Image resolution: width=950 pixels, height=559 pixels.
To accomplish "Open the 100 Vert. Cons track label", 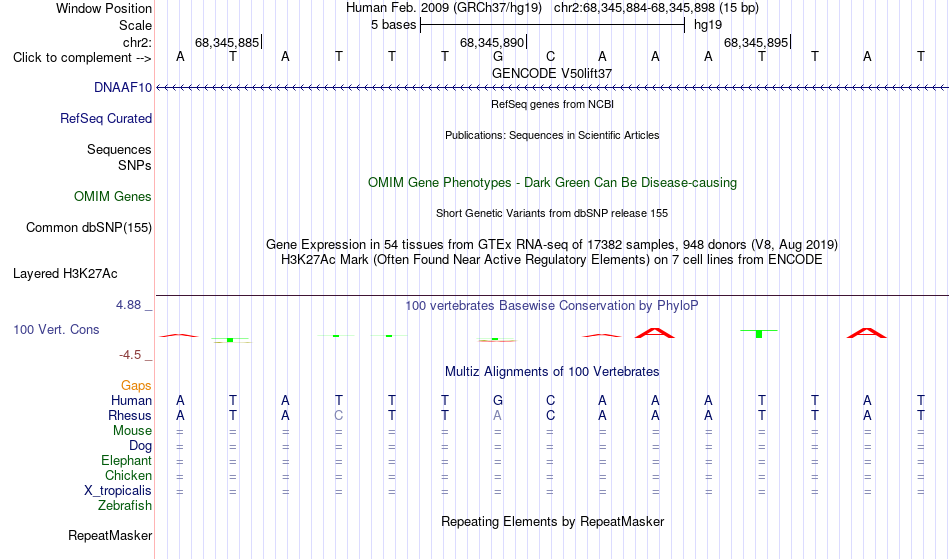I will pyautogui.click(x=56, y=330).
